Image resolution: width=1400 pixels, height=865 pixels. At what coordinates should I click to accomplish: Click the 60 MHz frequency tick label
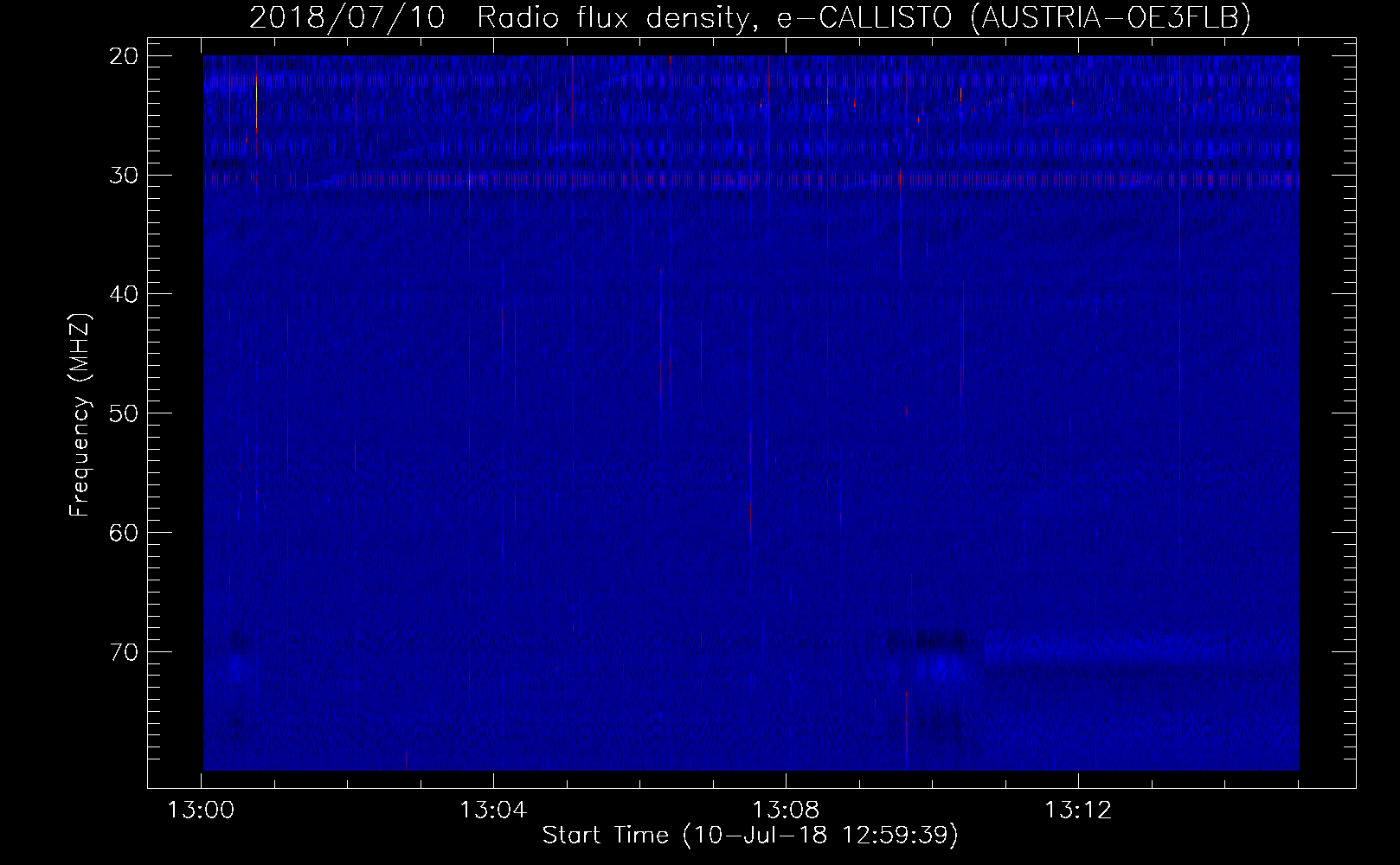click(125, 532)
